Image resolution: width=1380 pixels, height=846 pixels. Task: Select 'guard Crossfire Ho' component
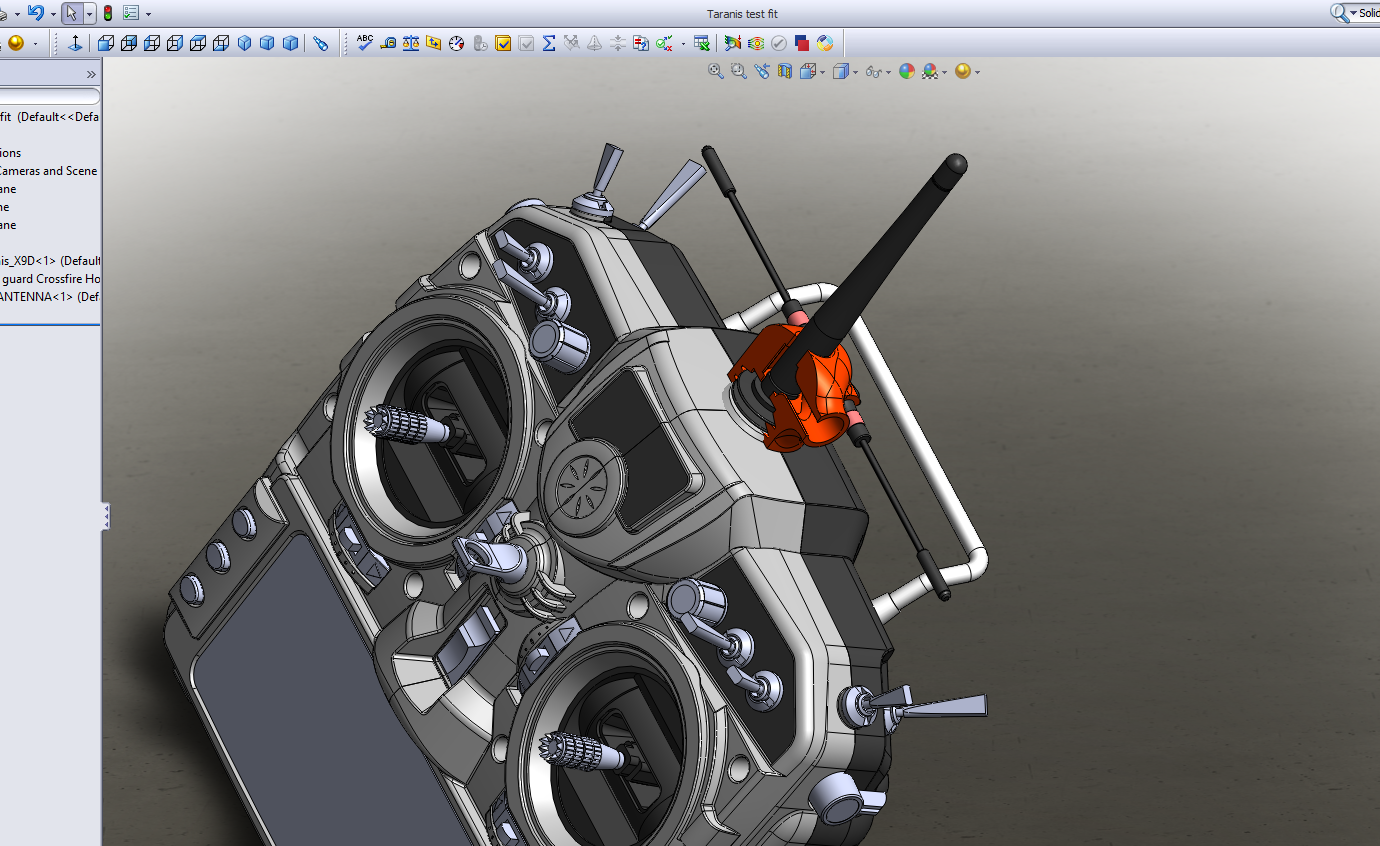(x=50, y=279)
